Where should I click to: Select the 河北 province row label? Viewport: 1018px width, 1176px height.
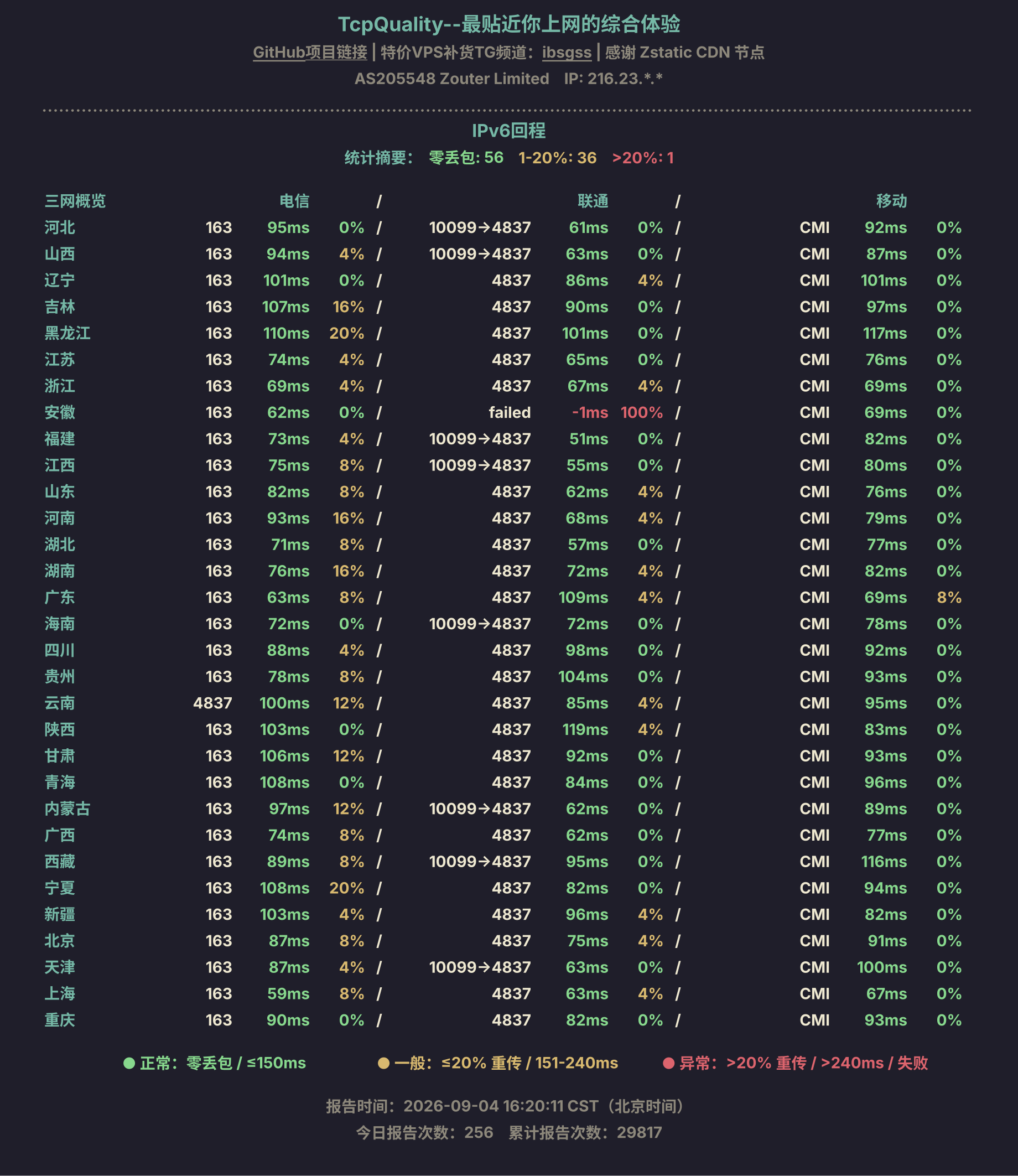coord(60,227)
